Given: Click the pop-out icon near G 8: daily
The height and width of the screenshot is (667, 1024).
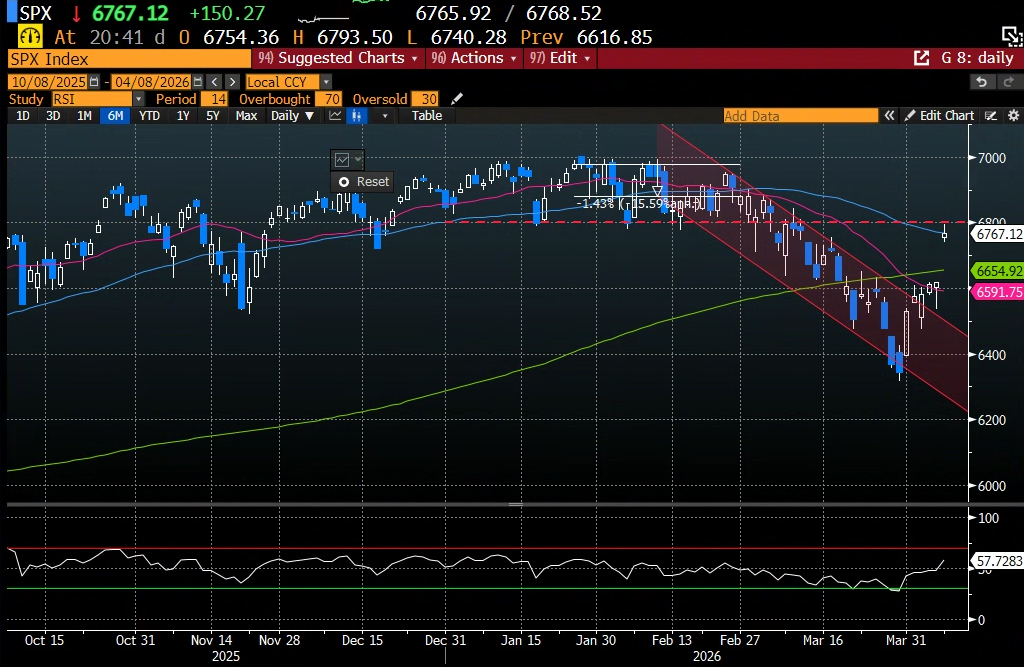Looking at the screenshot, I should coord(921,58).
